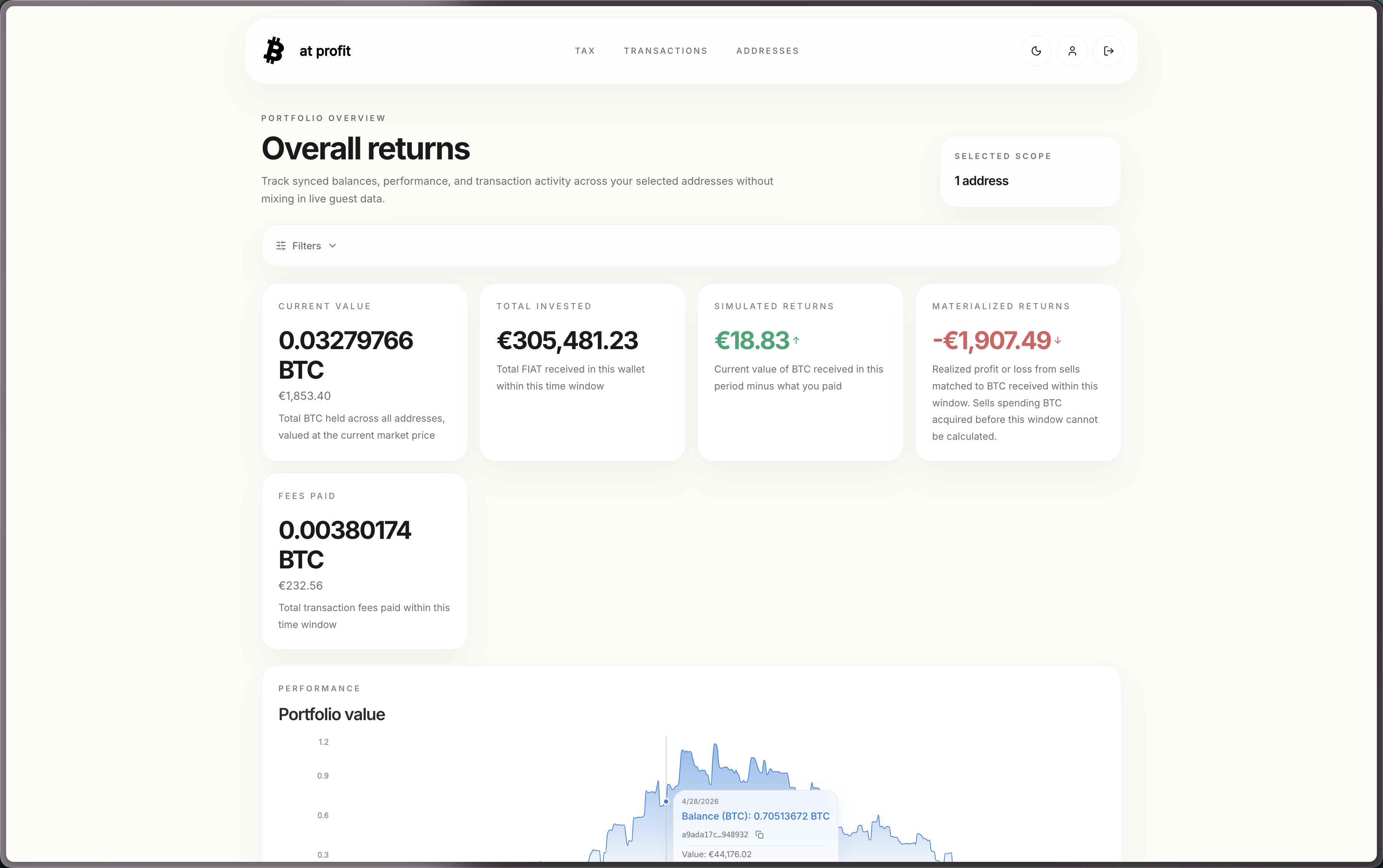Click the TOTAL INVESTED card title
The image size is (1383, 868).
tap(544, 306)
